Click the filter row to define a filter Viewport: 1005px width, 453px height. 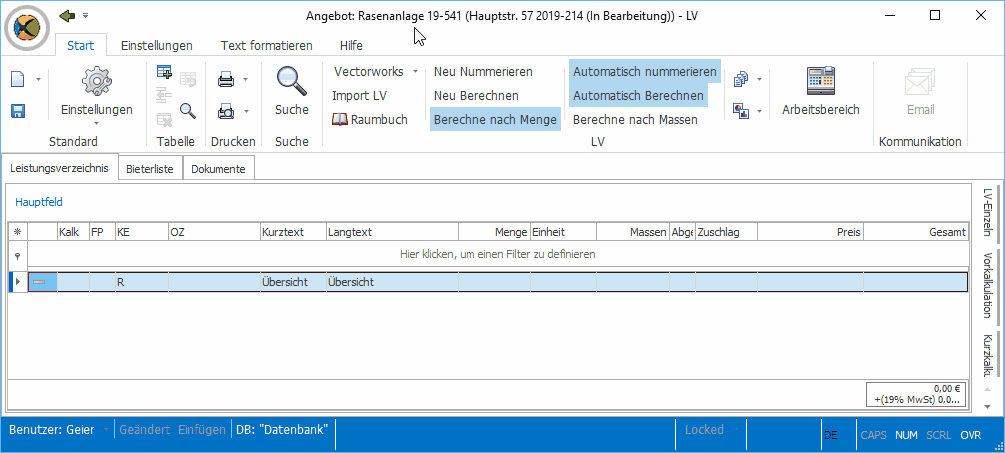click(497, 254)
